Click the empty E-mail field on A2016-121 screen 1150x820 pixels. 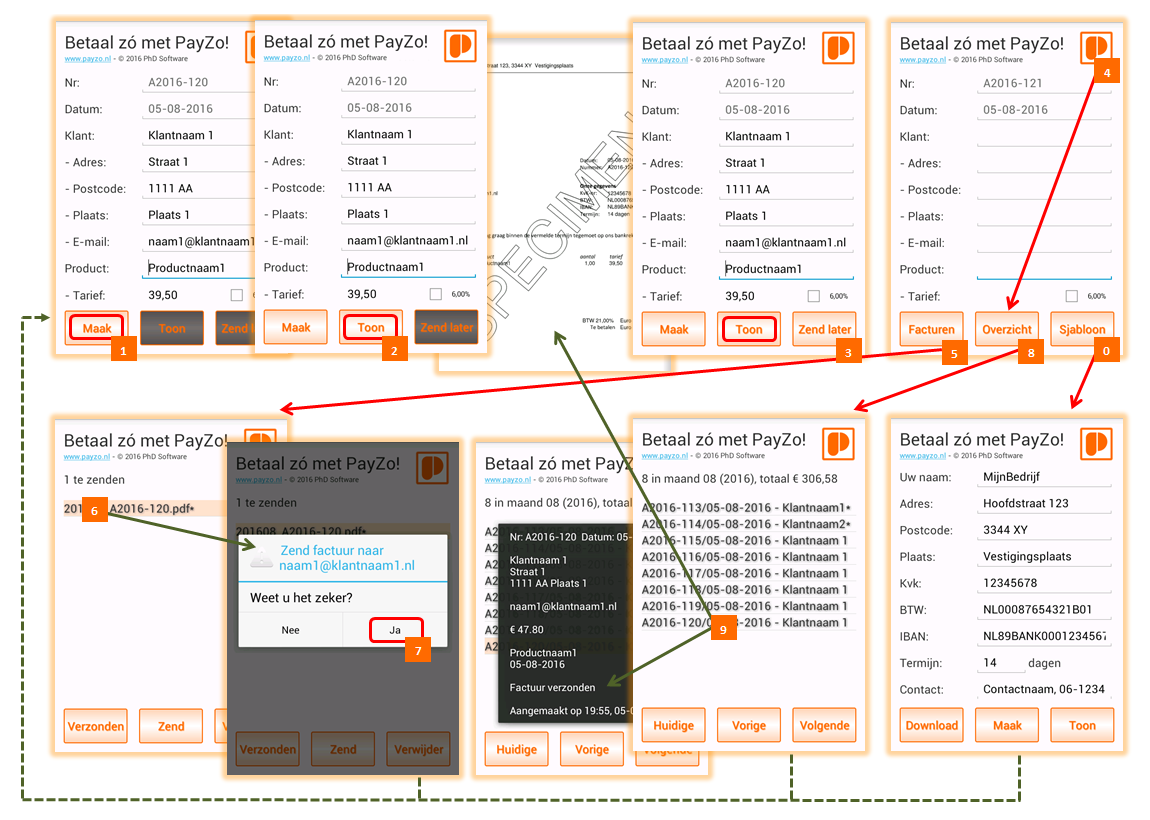click(1044, 243)
